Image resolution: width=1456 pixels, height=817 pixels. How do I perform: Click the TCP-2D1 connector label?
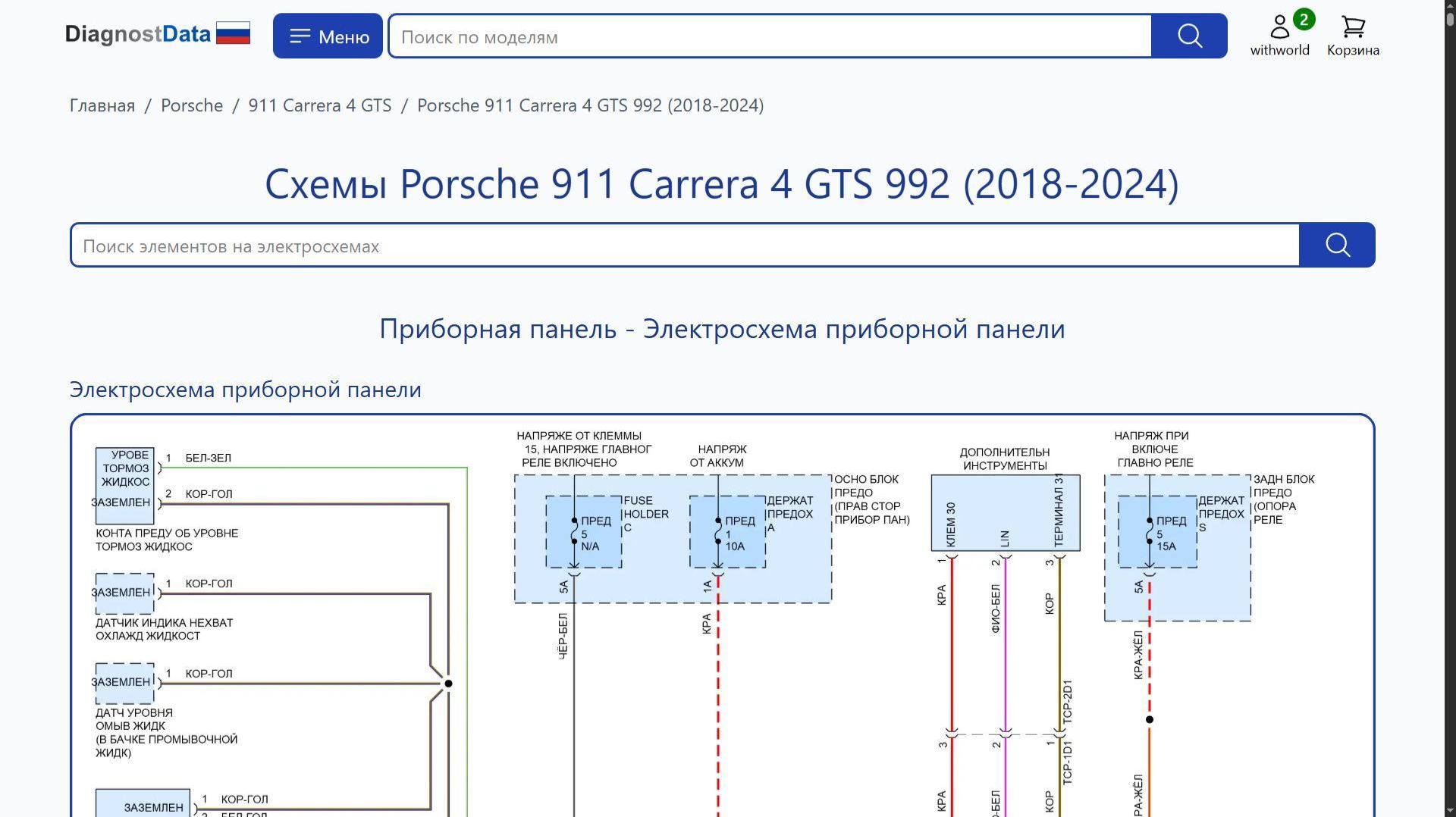coord(1068,702)
